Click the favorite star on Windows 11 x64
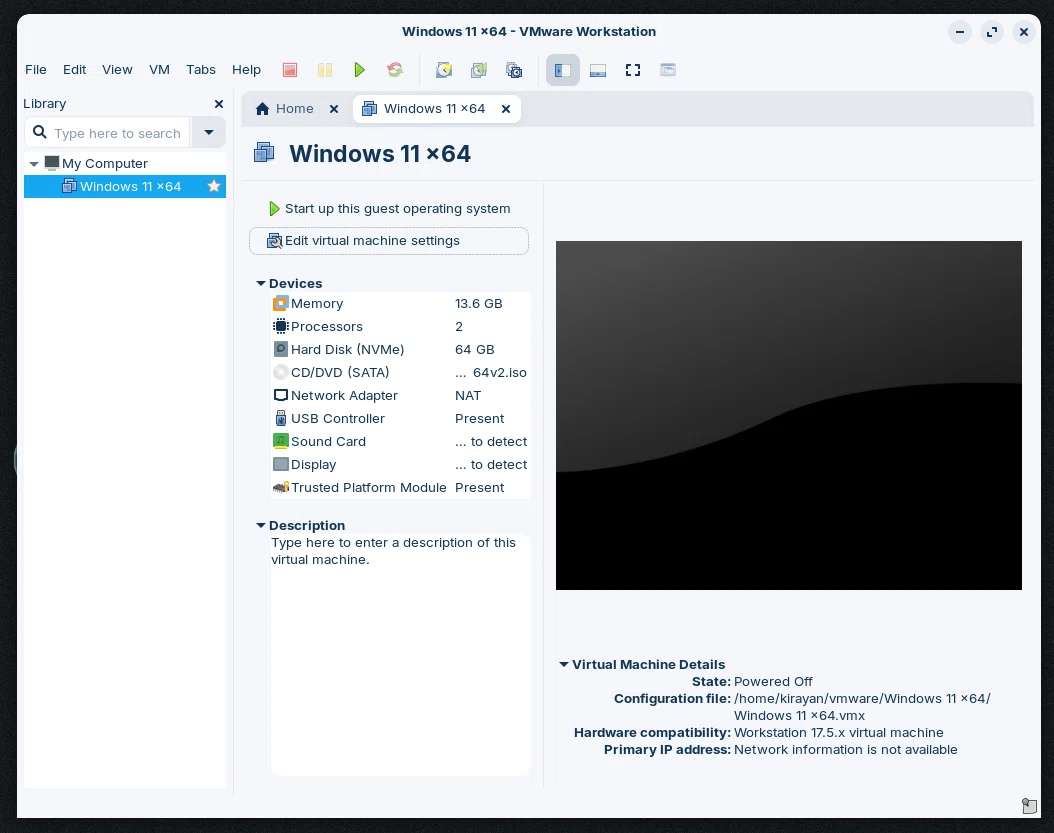 214,186
